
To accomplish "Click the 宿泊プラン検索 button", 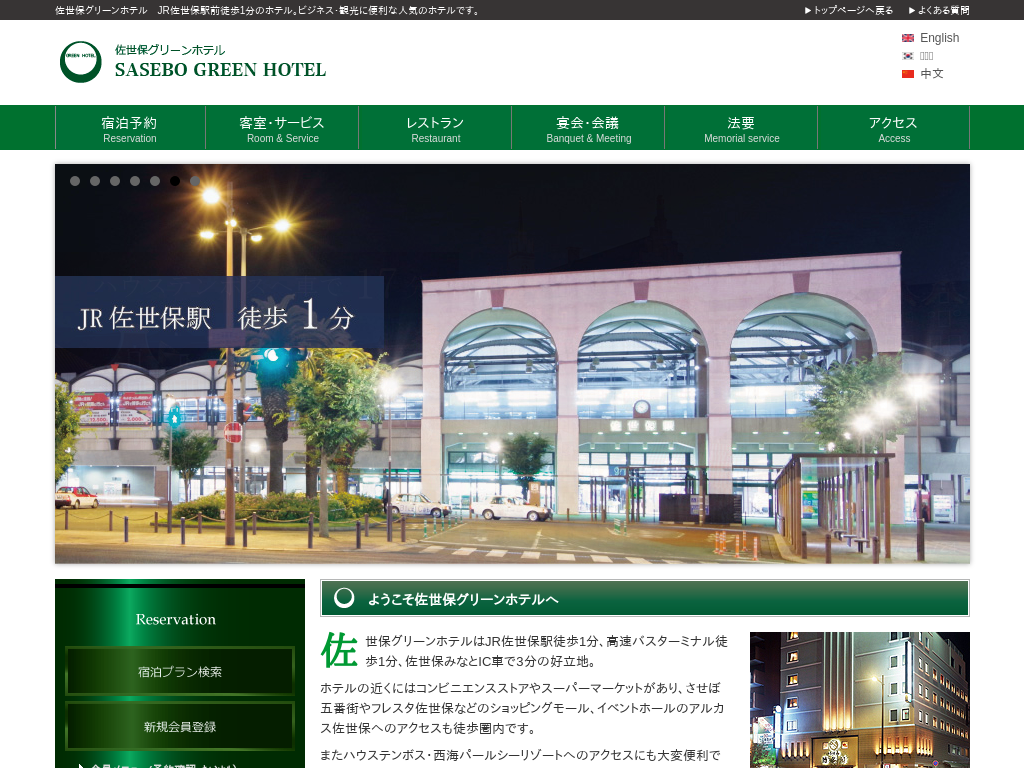I will 180,671.
